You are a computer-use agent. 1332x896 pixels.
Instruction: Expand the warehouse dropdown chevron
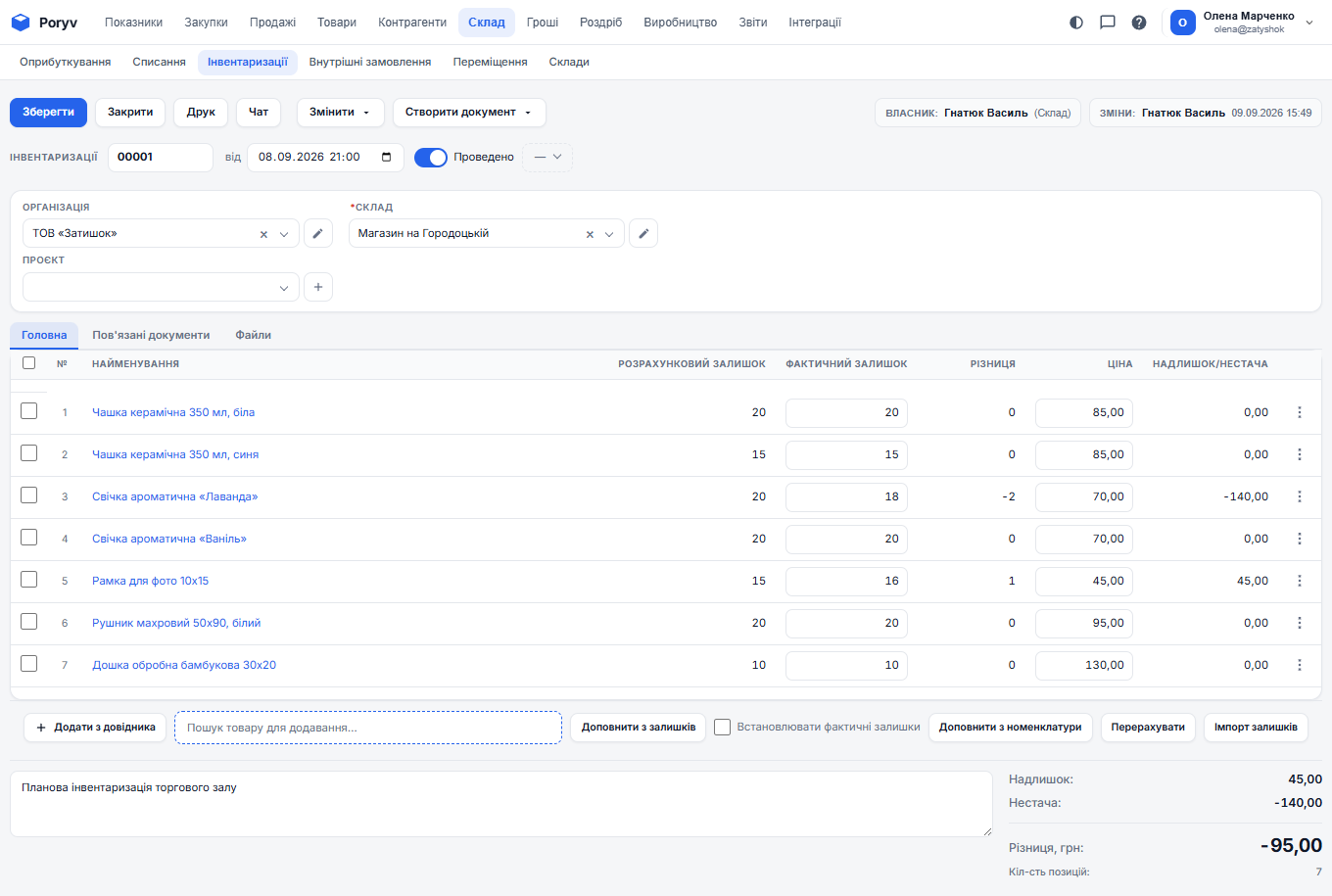609,234
